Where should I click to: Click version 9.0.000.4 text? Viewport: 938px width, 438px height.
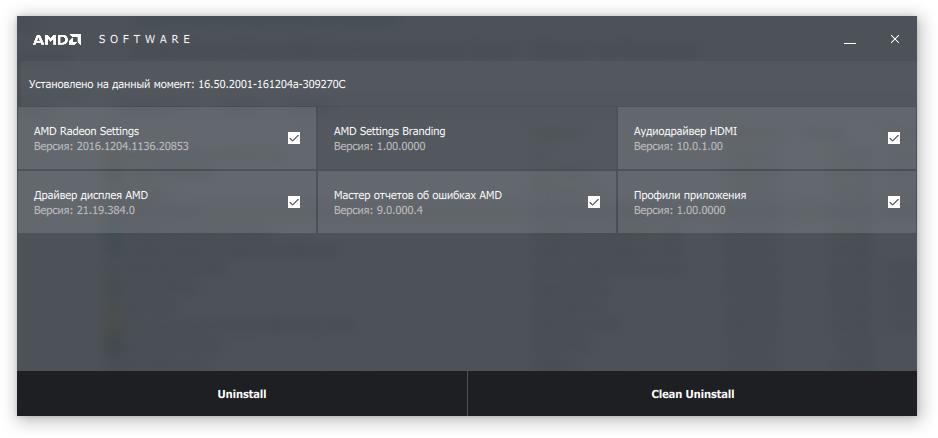[400, 210]
